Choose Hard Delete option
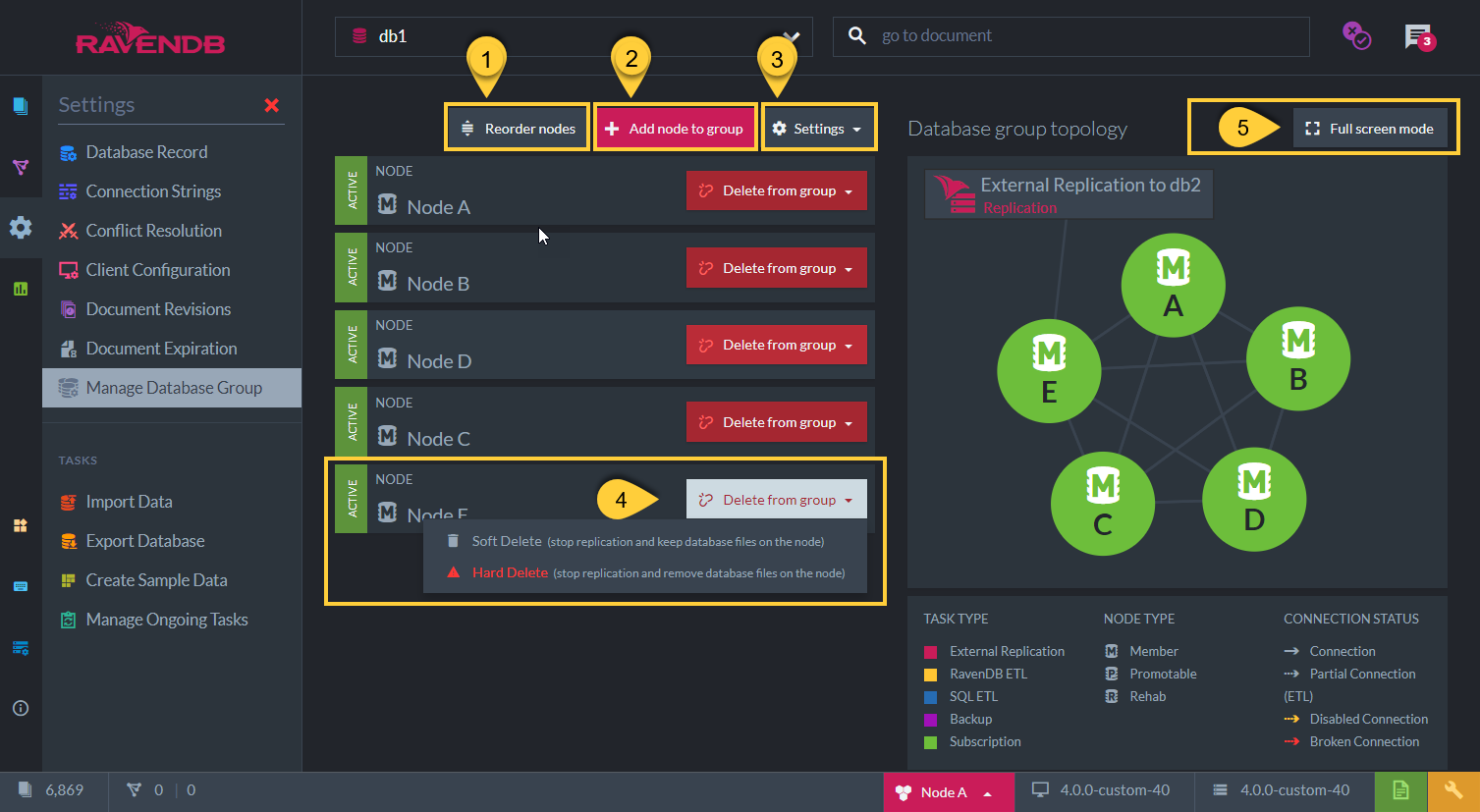The image size is (1480, 812). tap(645, 572)
